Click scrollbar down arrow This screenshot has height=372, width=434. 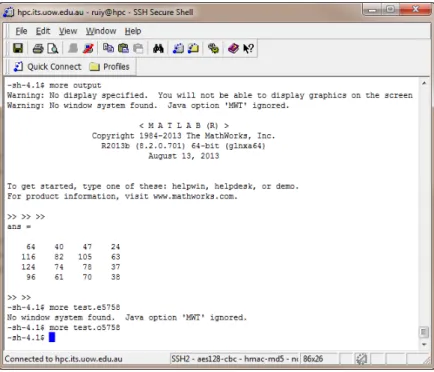tap(424, 345)
